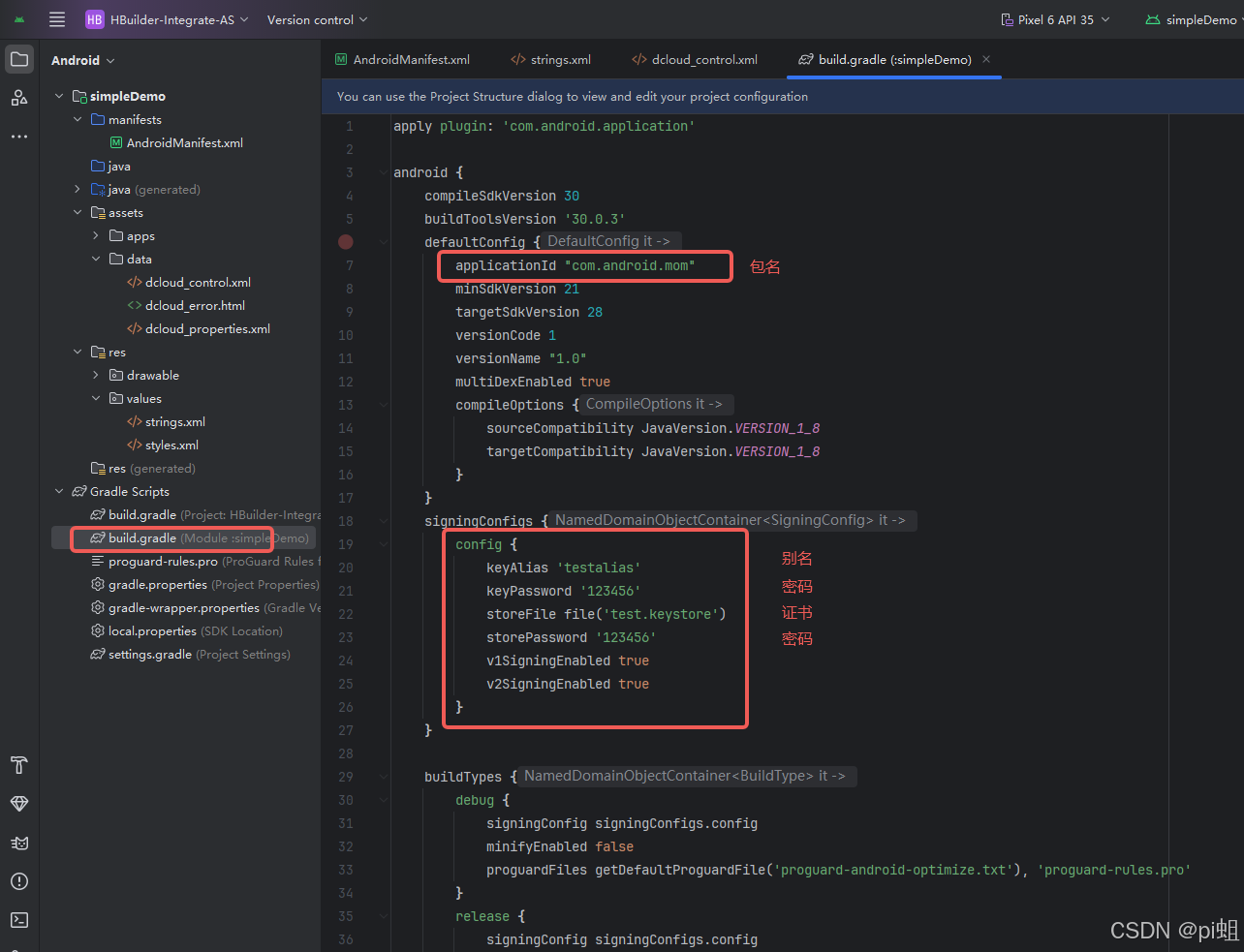The width and height of the screenshot is (1244, 952).
Task: Select build.gradle (Module :simpleDemo) file
Action: pos(200,537)
